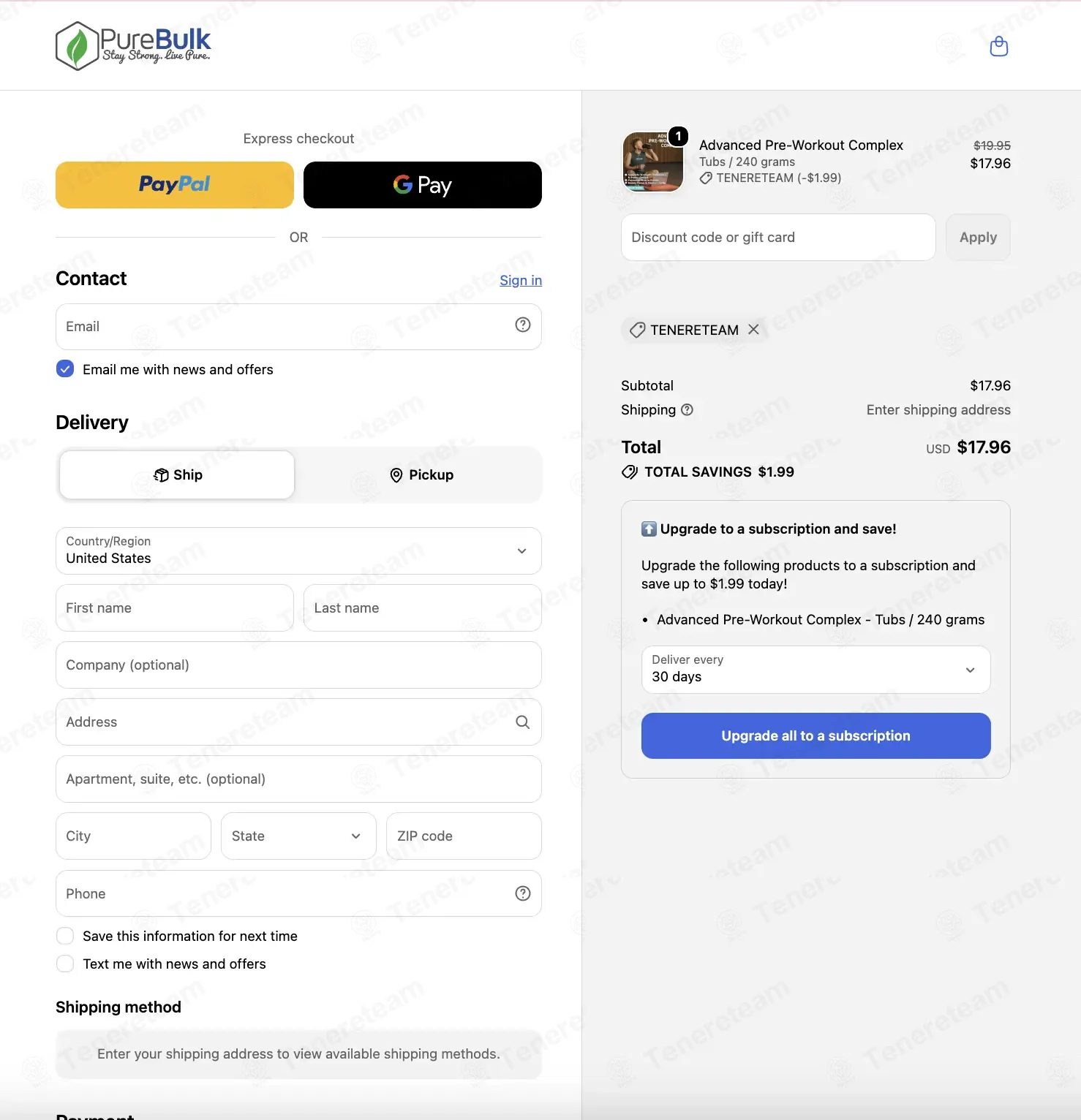This screenshot has height=1120, width=1081.
Task: Expand the Deliver every 30 days dropdown
Action: coord(816,669)
